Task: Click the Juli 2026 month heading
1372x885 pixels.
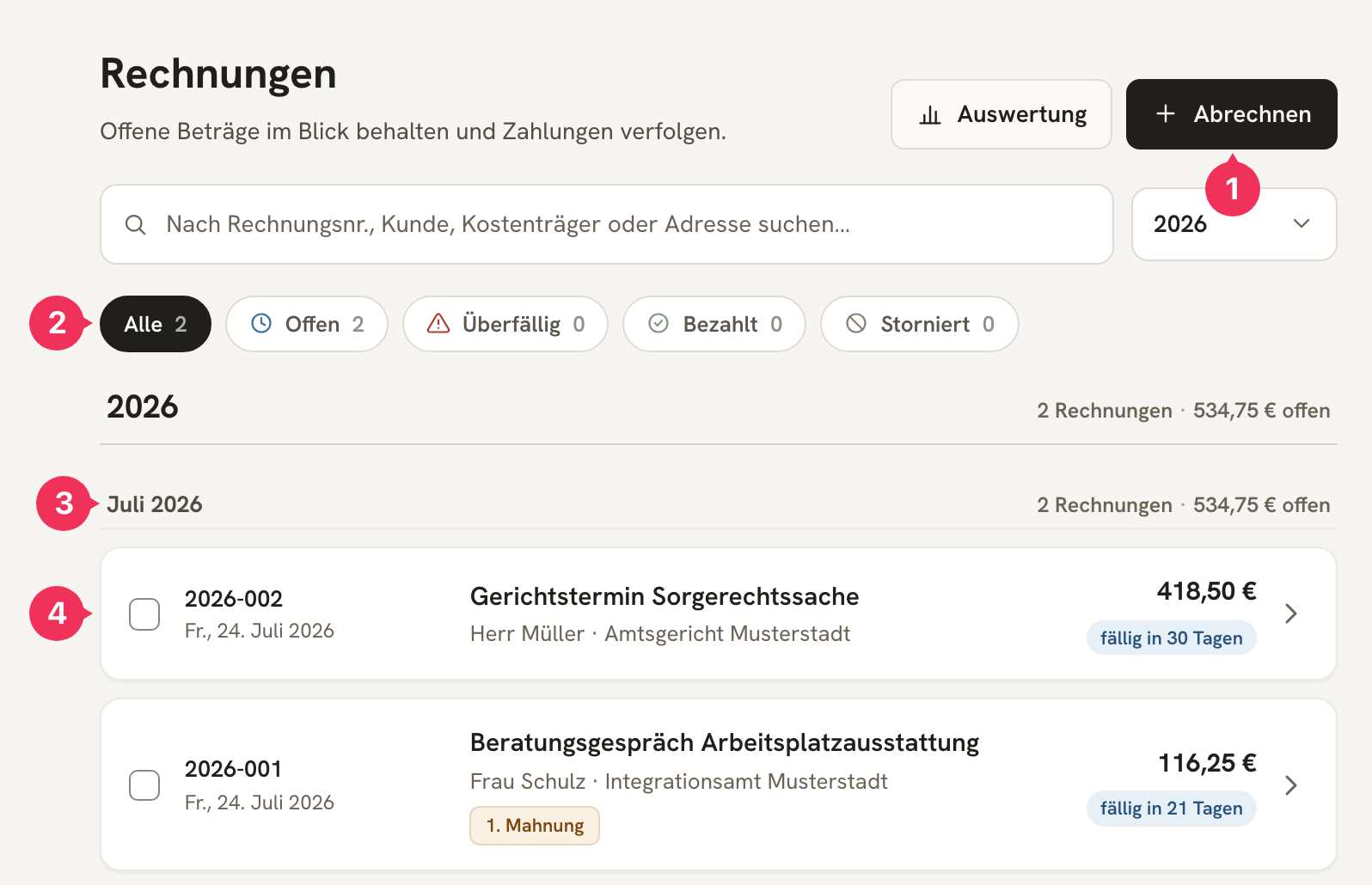Action: coord(155,504)
